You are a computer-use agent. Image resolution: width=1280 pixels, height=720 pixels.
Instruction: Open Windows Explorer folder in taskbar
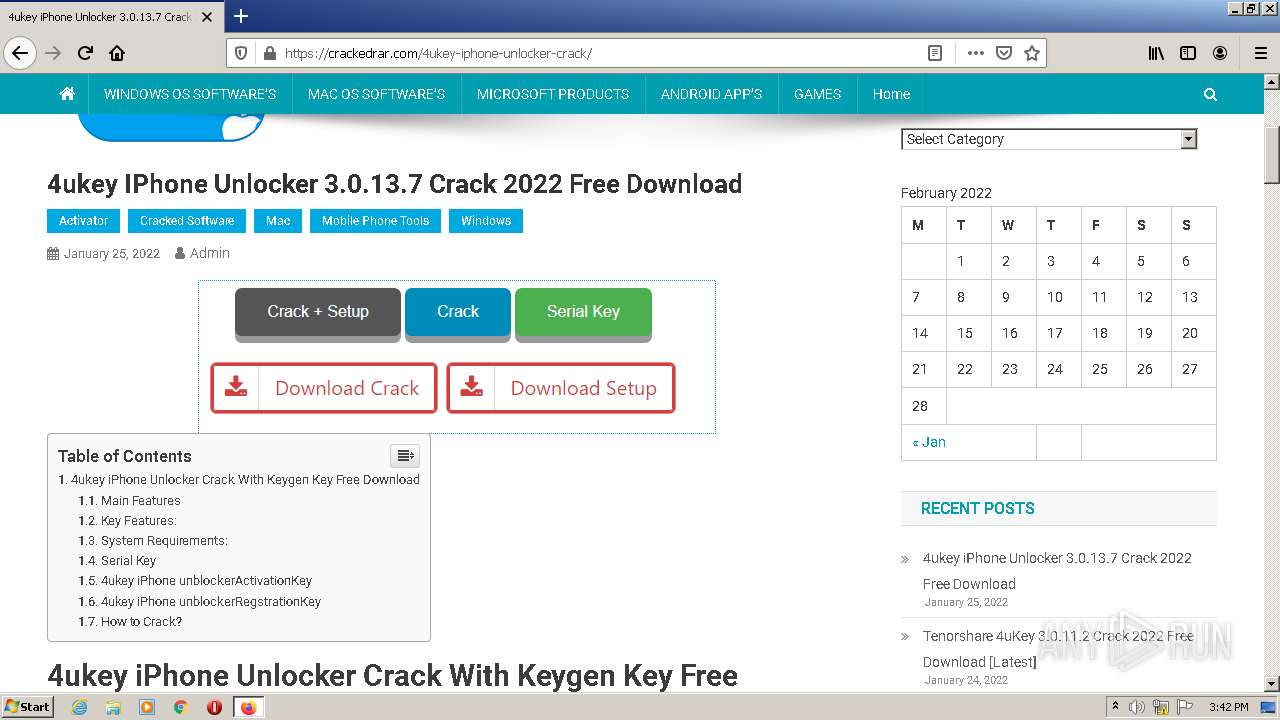113,707
